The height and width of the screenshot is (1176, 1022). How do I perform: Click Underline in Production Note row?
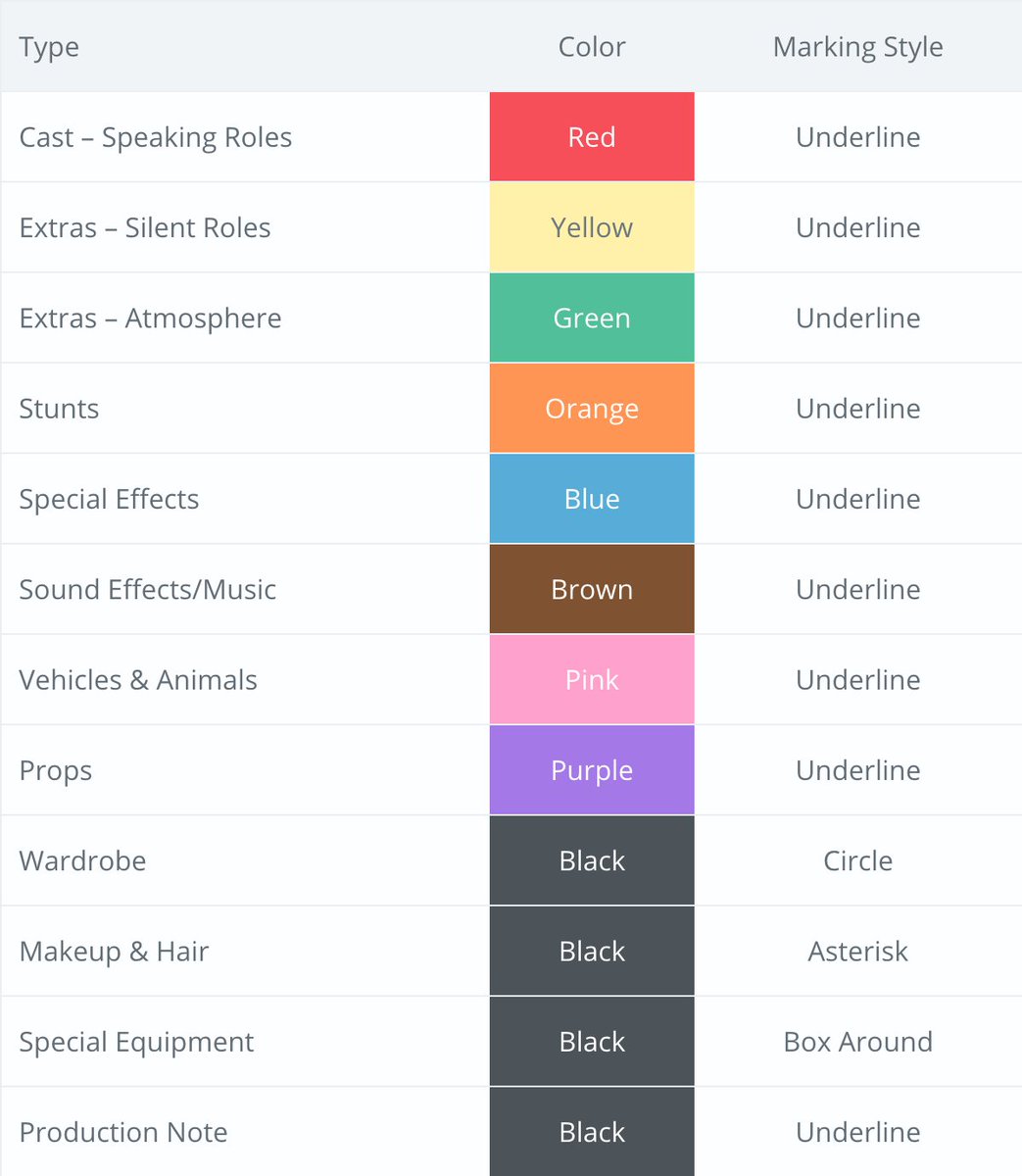tap(858, 1132)
